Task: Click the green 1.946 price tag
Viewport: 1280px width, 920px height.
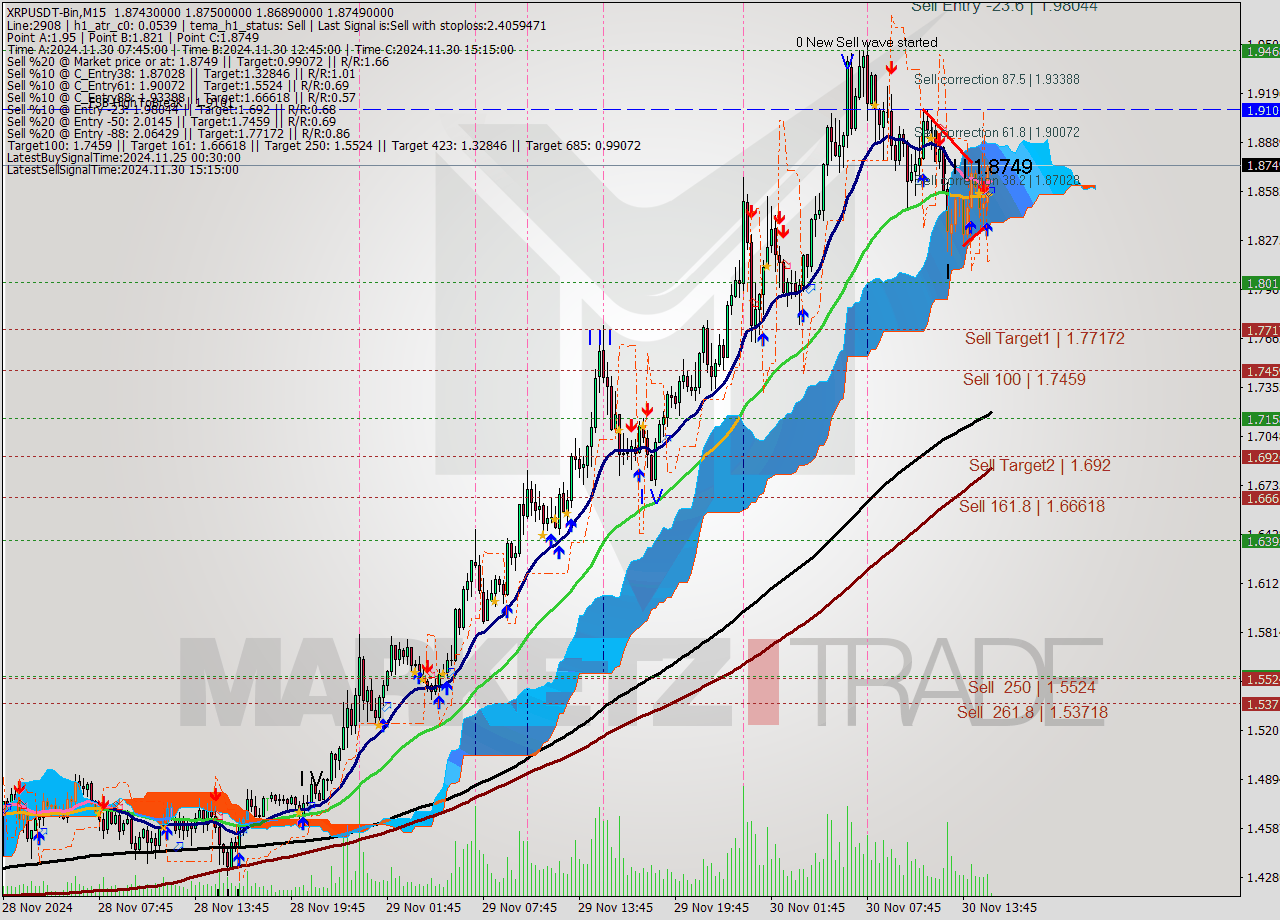Action: 1260,50
